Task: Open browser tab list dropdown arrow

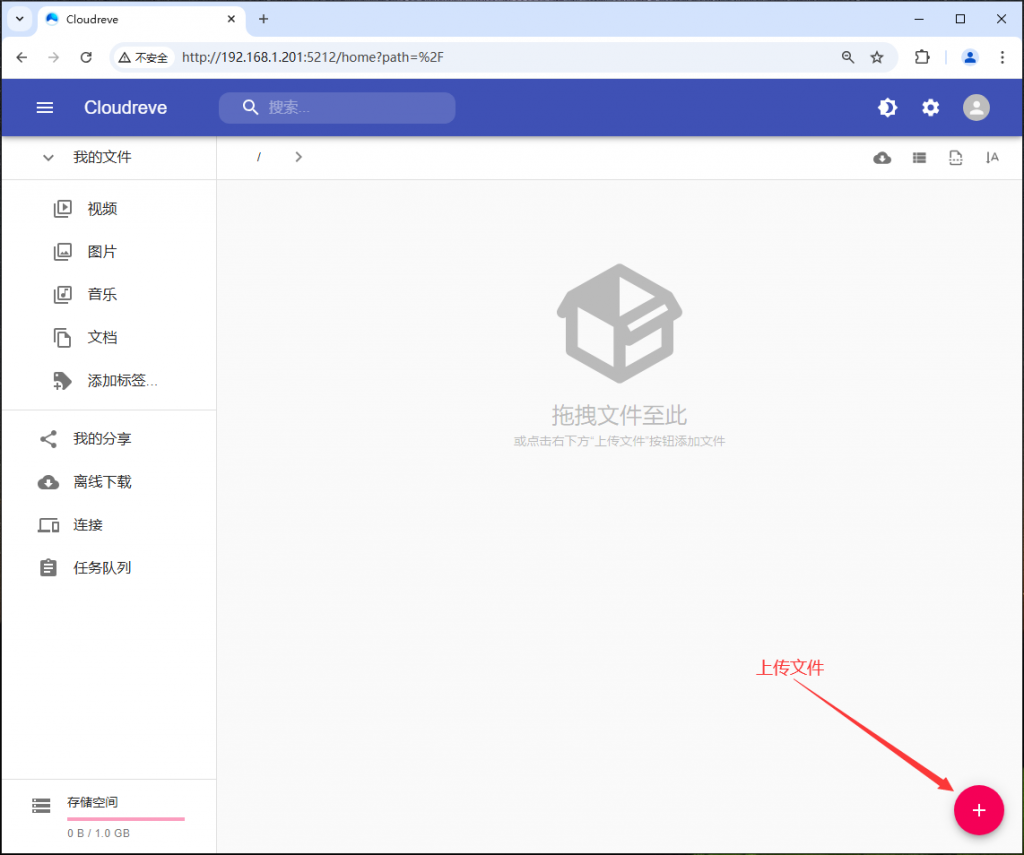Action: (x=20, y=19)
